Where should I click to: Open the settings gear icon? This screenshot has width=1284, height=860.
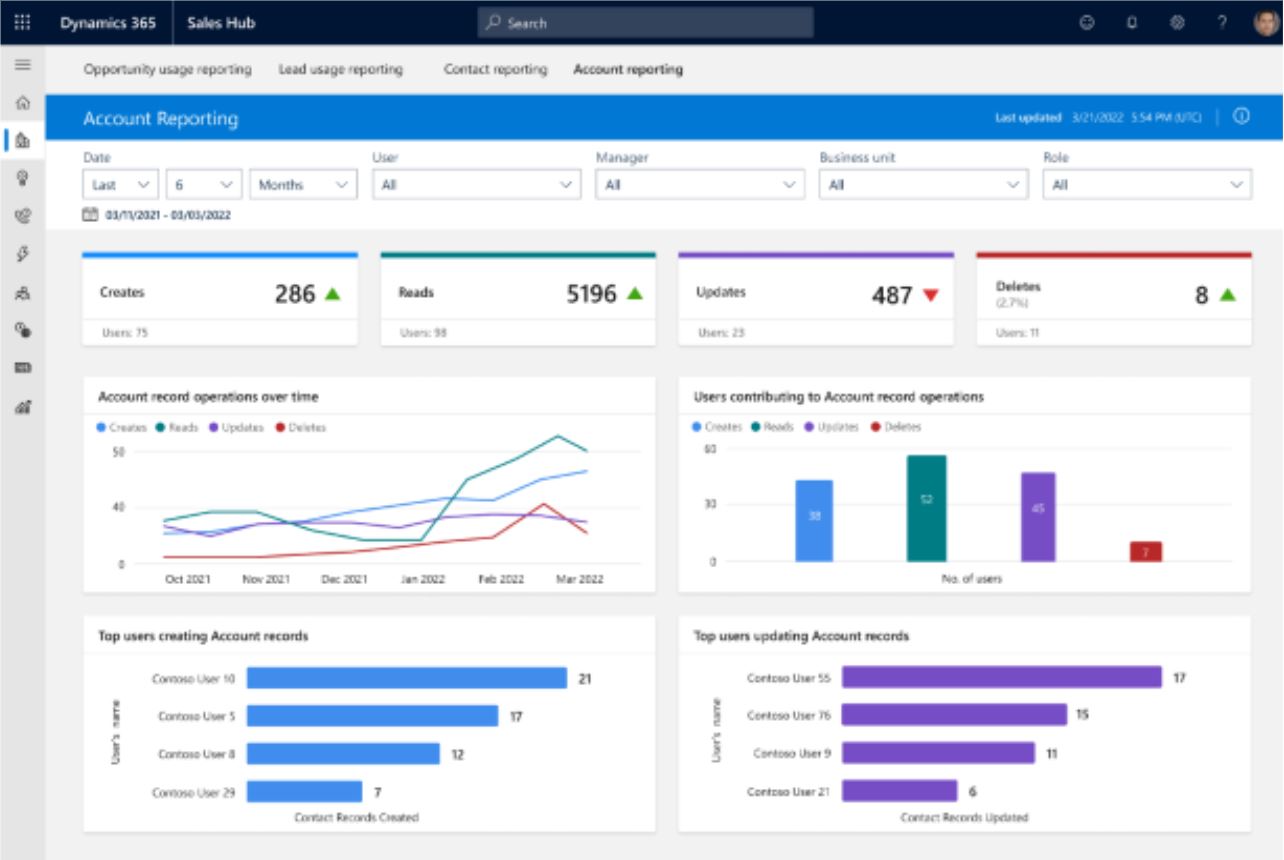click(x=1177, y=23)
